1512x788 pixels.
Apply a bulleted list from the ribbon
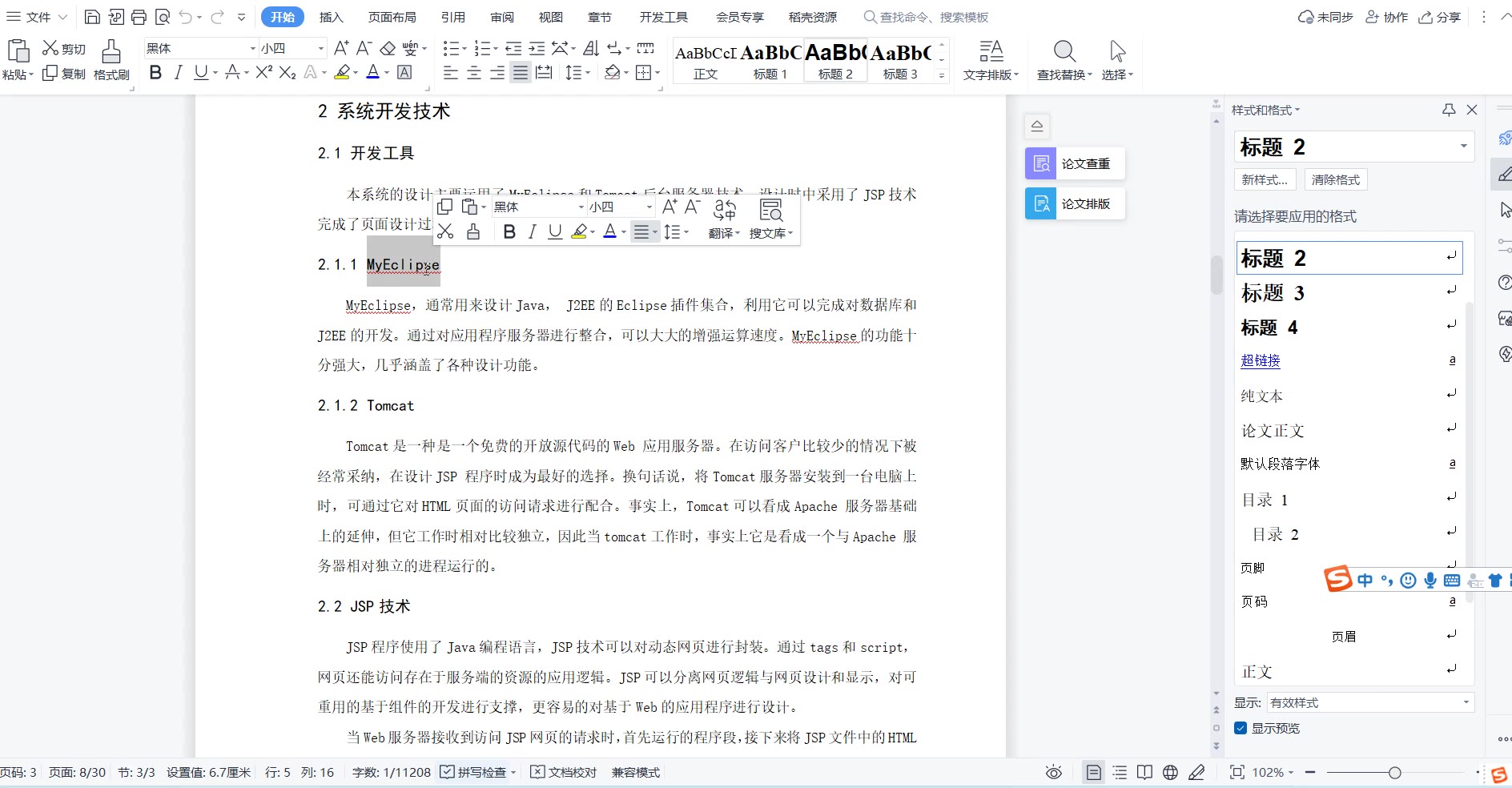tap(450, 48)
